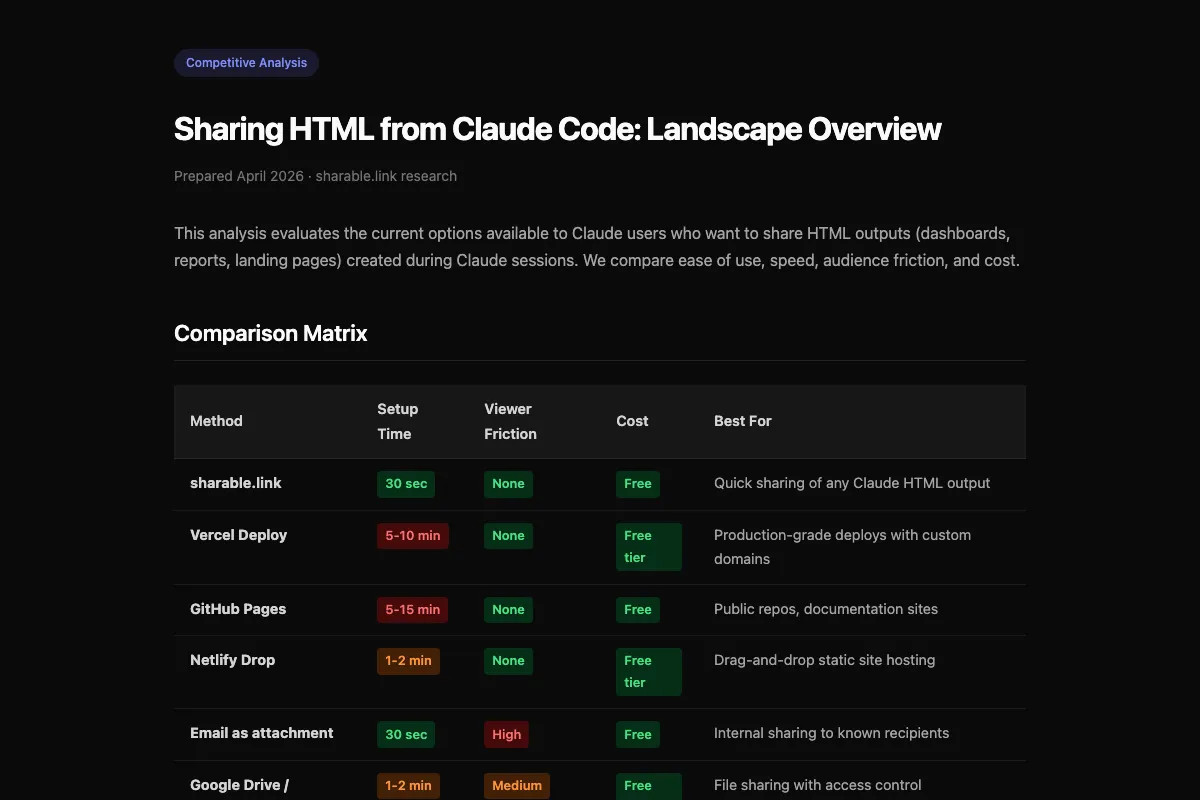
Task: Click the Best For column header
Action: coord(742,421)
